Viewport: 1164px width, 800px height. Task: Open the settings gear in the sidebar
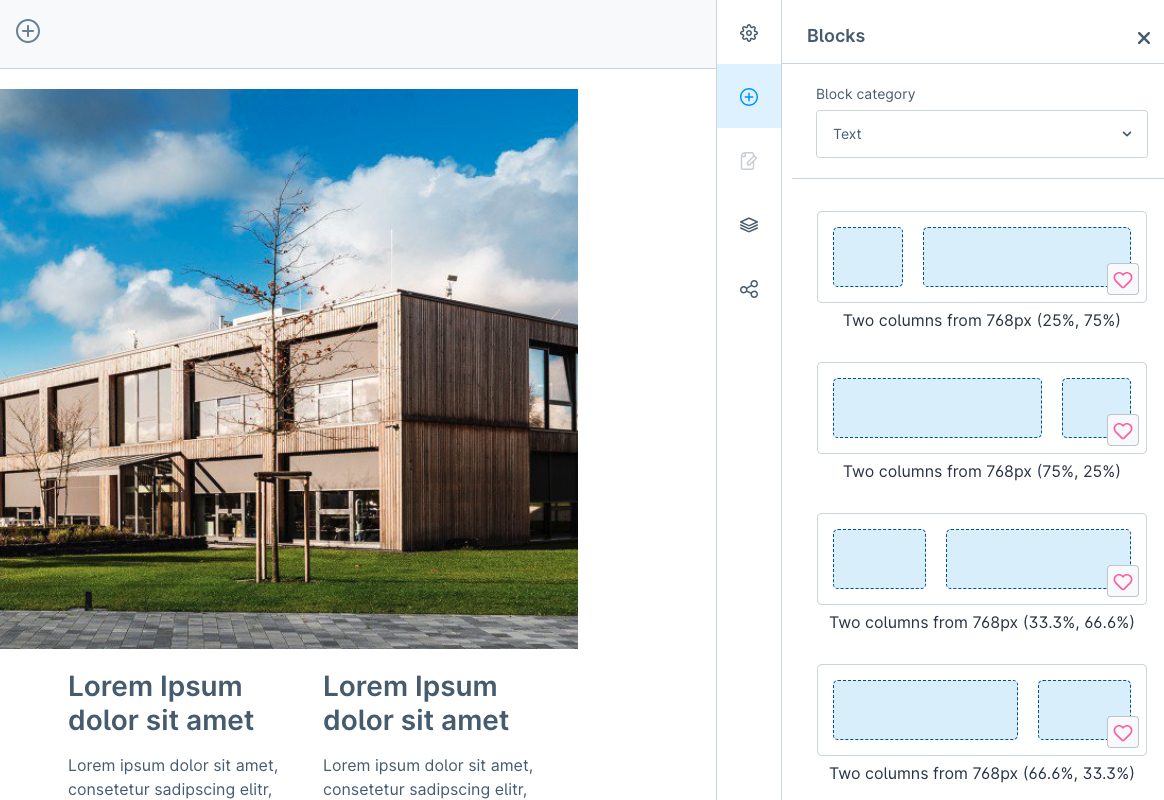749,33
